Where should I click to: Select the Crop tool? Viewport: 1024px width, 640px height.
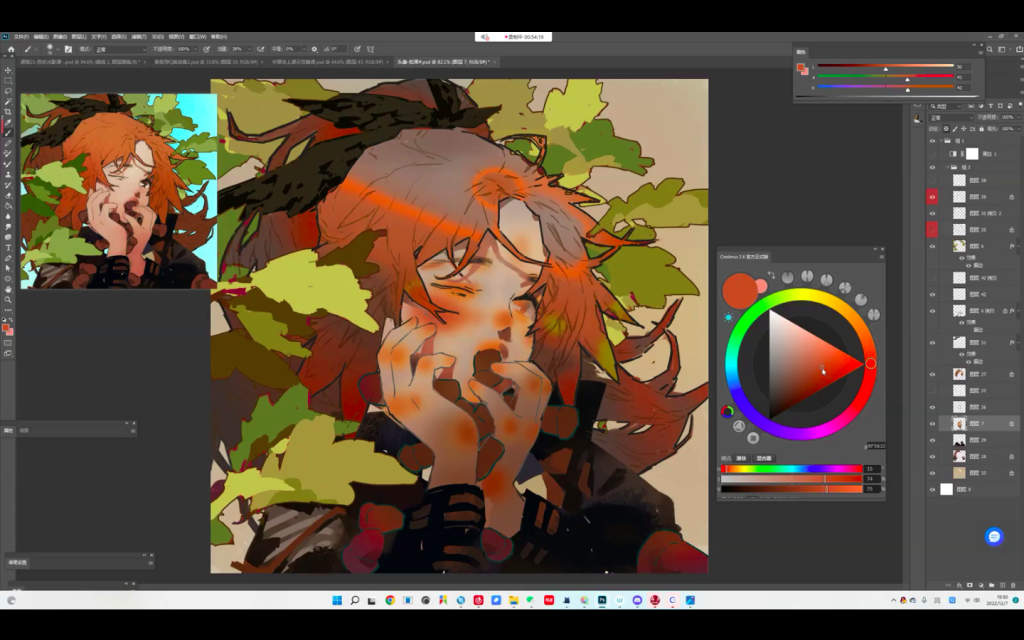[8, 112]
